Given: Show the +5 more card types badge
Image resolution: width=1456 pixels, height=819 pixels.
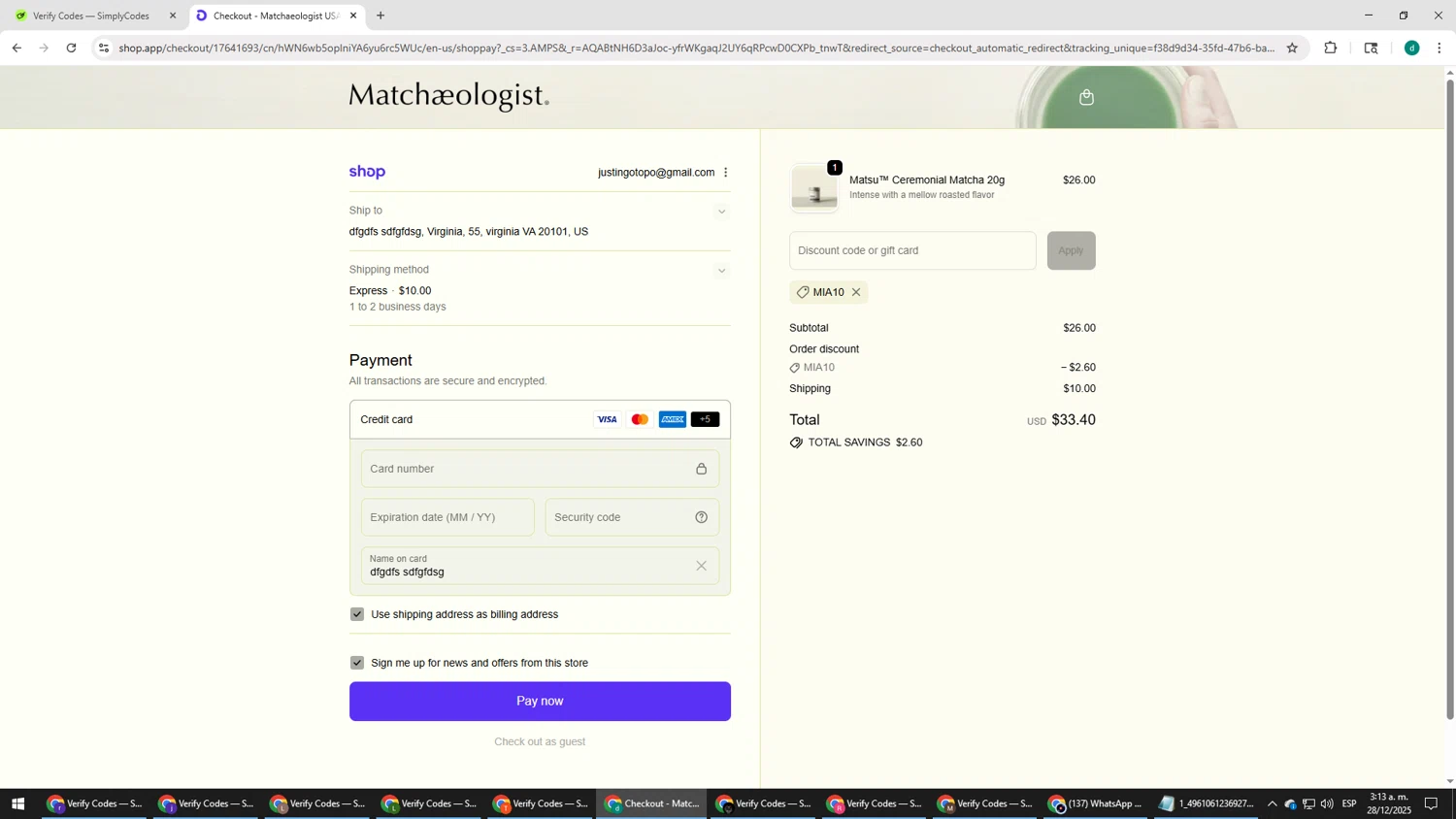Looking at the screenshot, I should pos(705,419).
